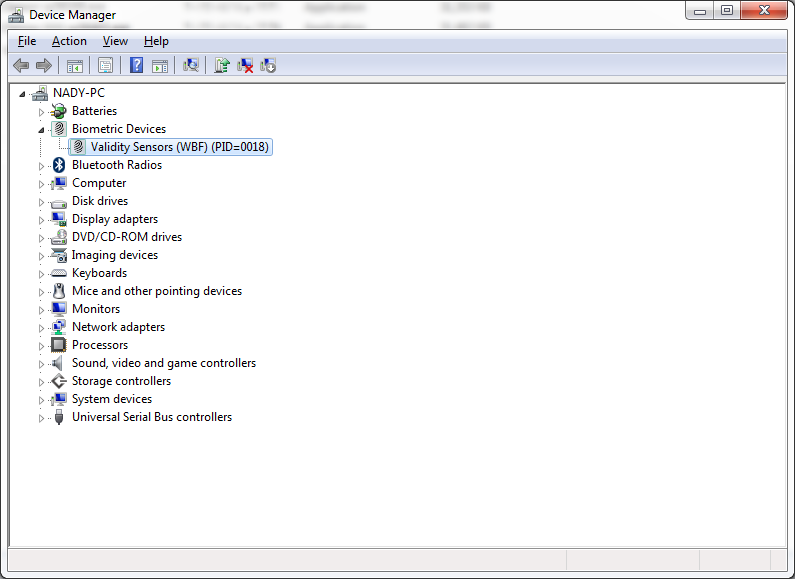This screenshot has height=579, width=795.
Task: Toggle the Show/Hide Console Tree icon
Action: pyautogui.click(x=75, y=65)
